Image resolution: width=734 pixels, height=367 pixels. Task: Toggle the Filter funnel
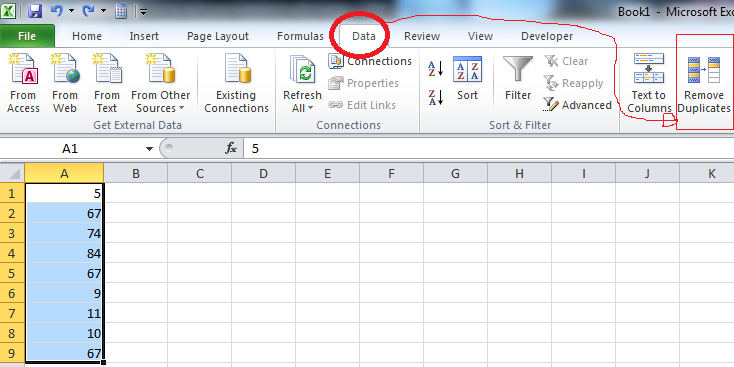click(x=518, y=78)
